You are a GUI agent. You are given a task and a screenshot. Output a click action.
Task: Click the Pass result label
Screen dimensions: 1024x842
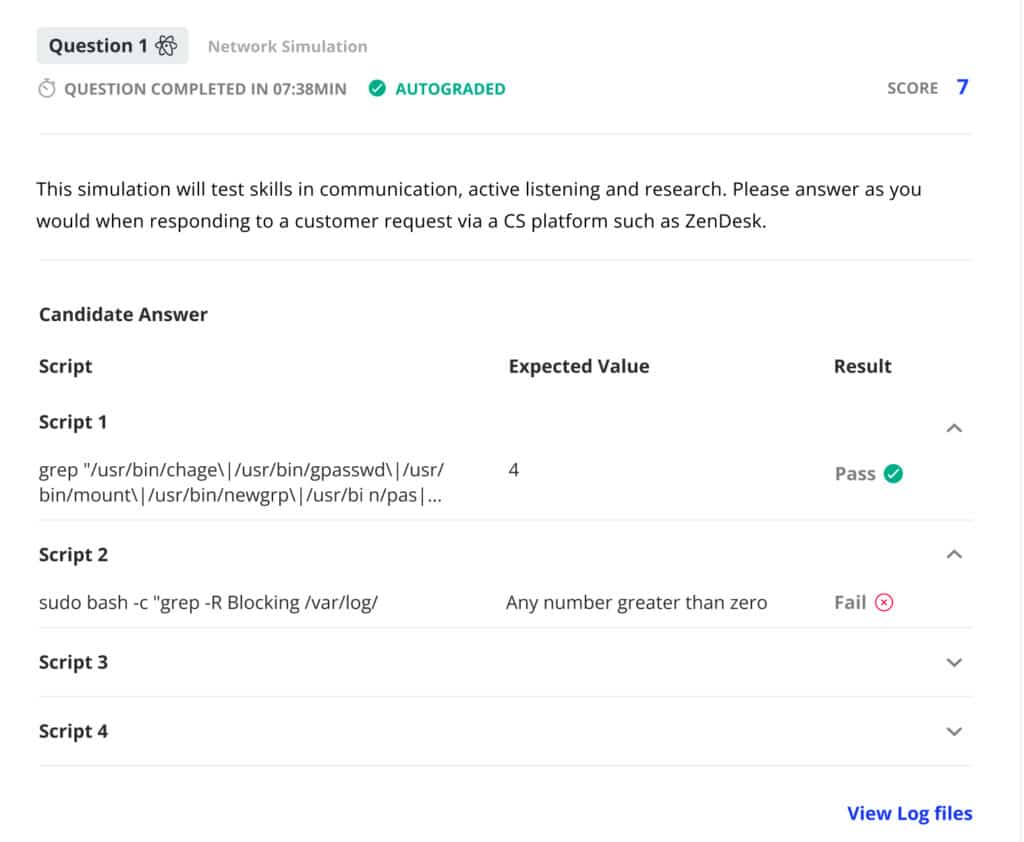[855, 474]
